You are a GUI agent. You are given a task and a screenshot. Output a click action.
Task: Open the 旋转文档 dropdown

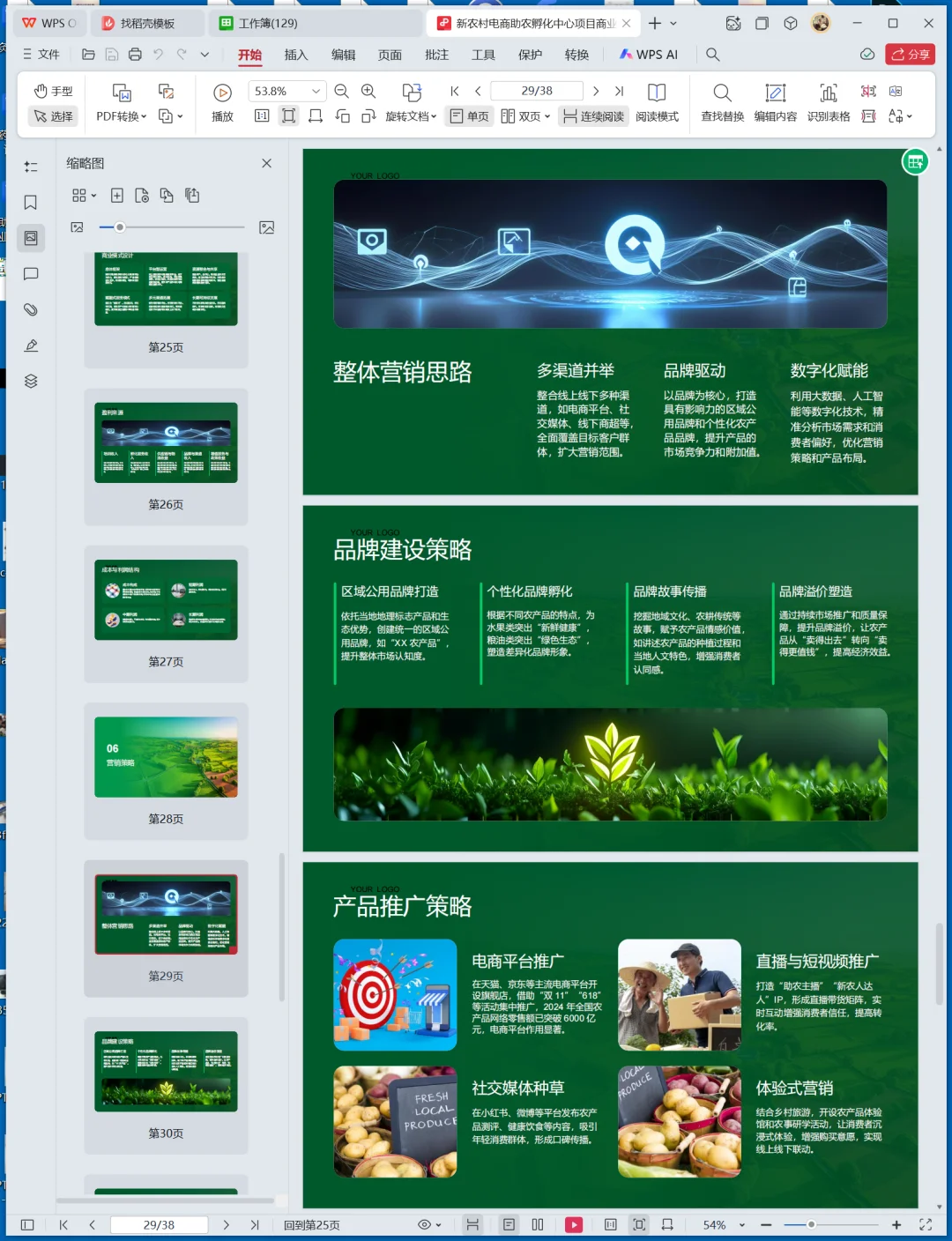coord(411,116)
